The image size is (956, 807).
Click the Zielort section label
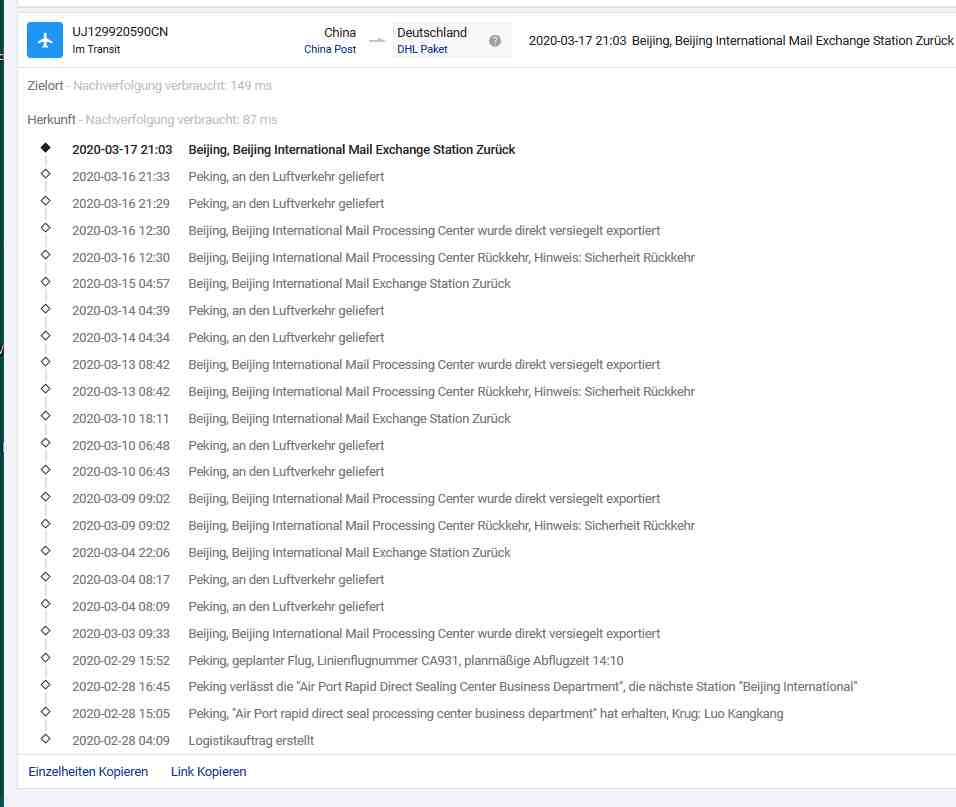(x=45, y=85)
